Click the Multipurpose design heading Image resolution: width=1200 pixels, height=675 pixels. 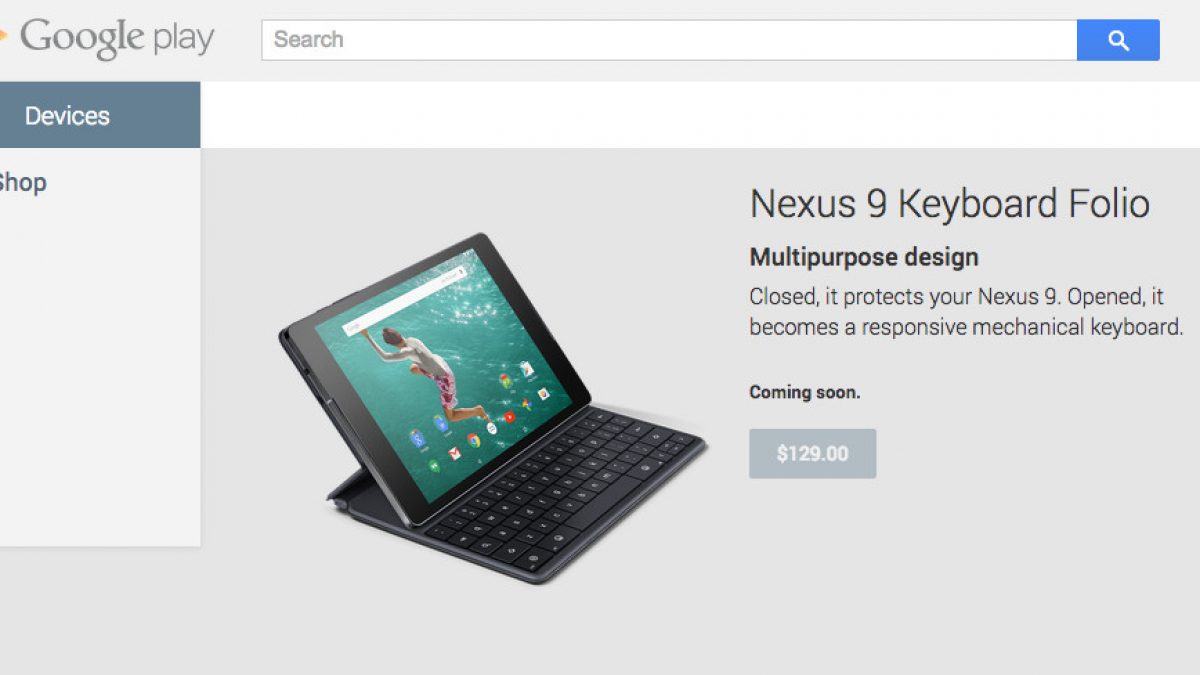pyautogui.click(x=864, y=257)
